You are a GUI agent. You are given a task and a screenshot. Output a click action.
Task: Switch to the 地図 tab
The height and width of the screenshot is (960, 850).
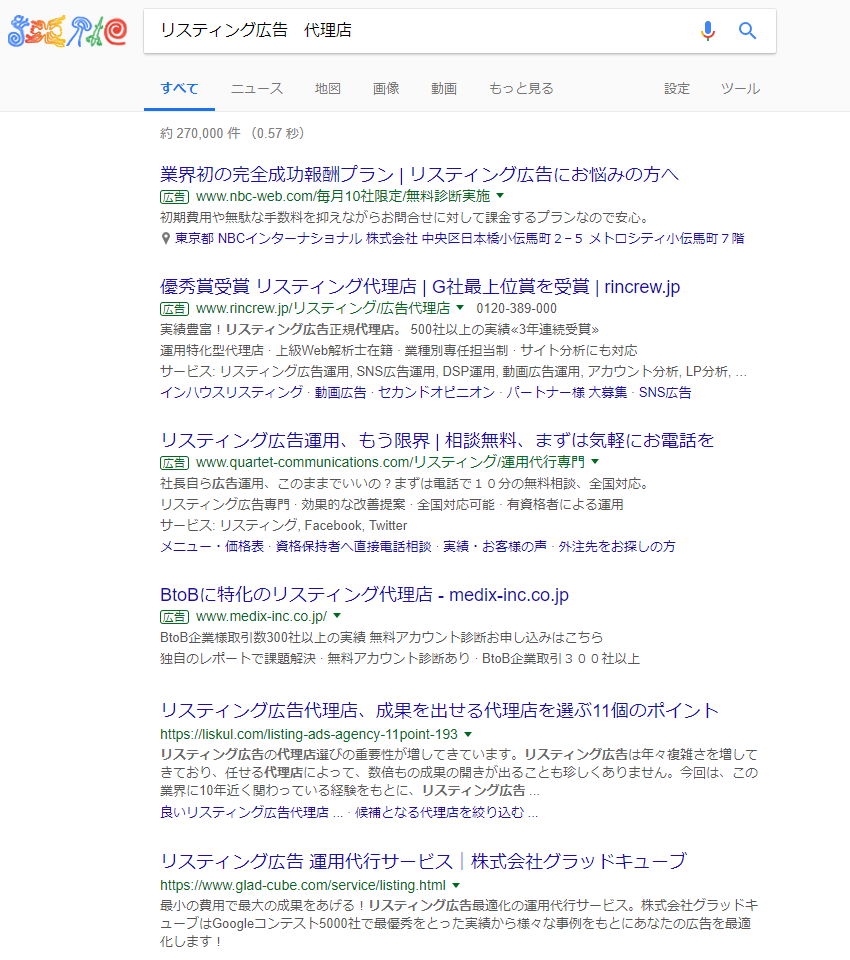pyautogui.click(x=328, y=88)
